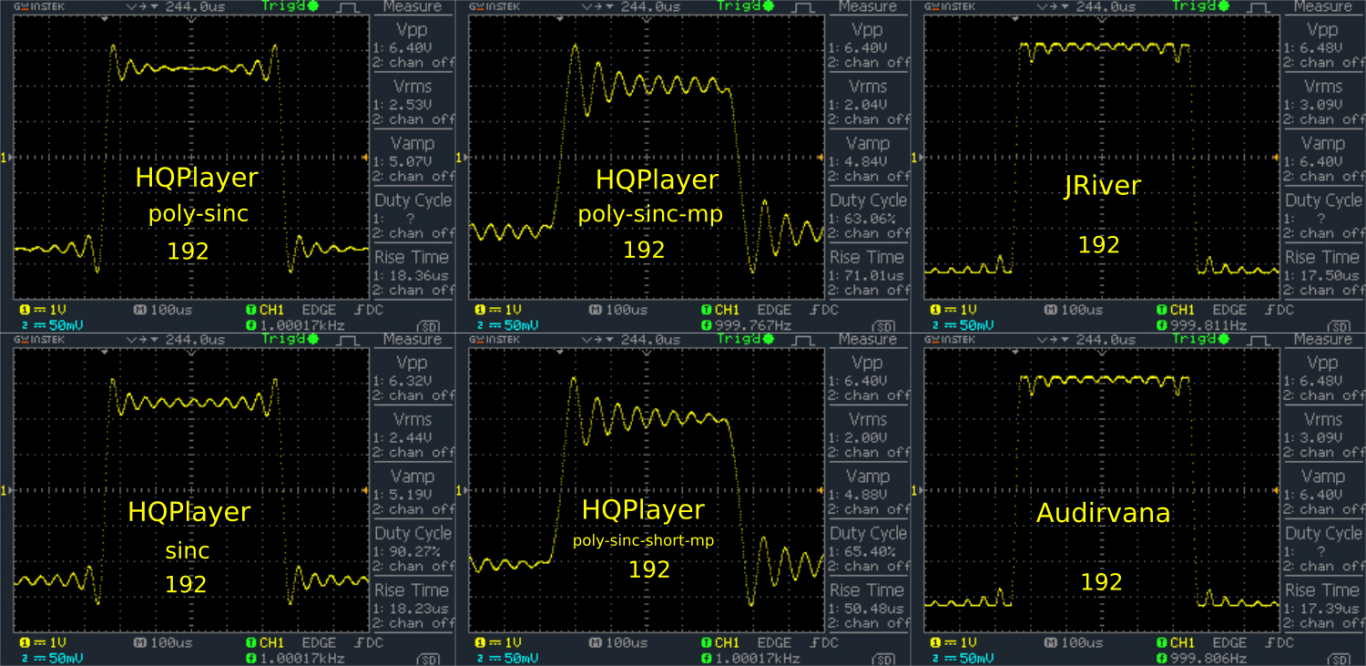Click the CH1 trigger badge in the JRiver panel
Image resolution: width=1366 pixels, height=666 pixels.
pos(1176,310)
